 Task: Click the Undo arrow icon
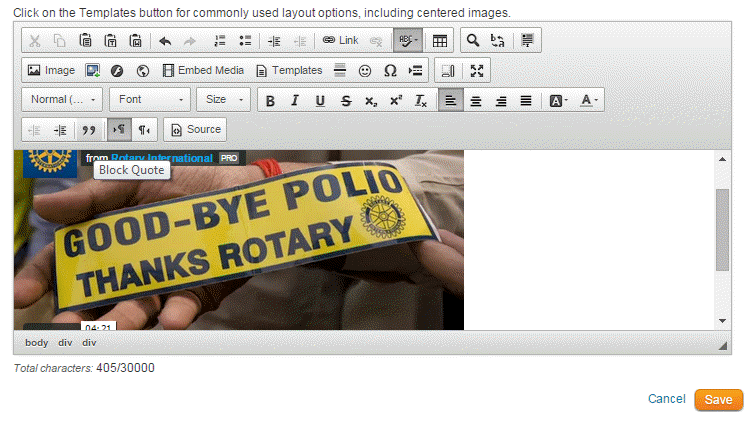point(165,41)
